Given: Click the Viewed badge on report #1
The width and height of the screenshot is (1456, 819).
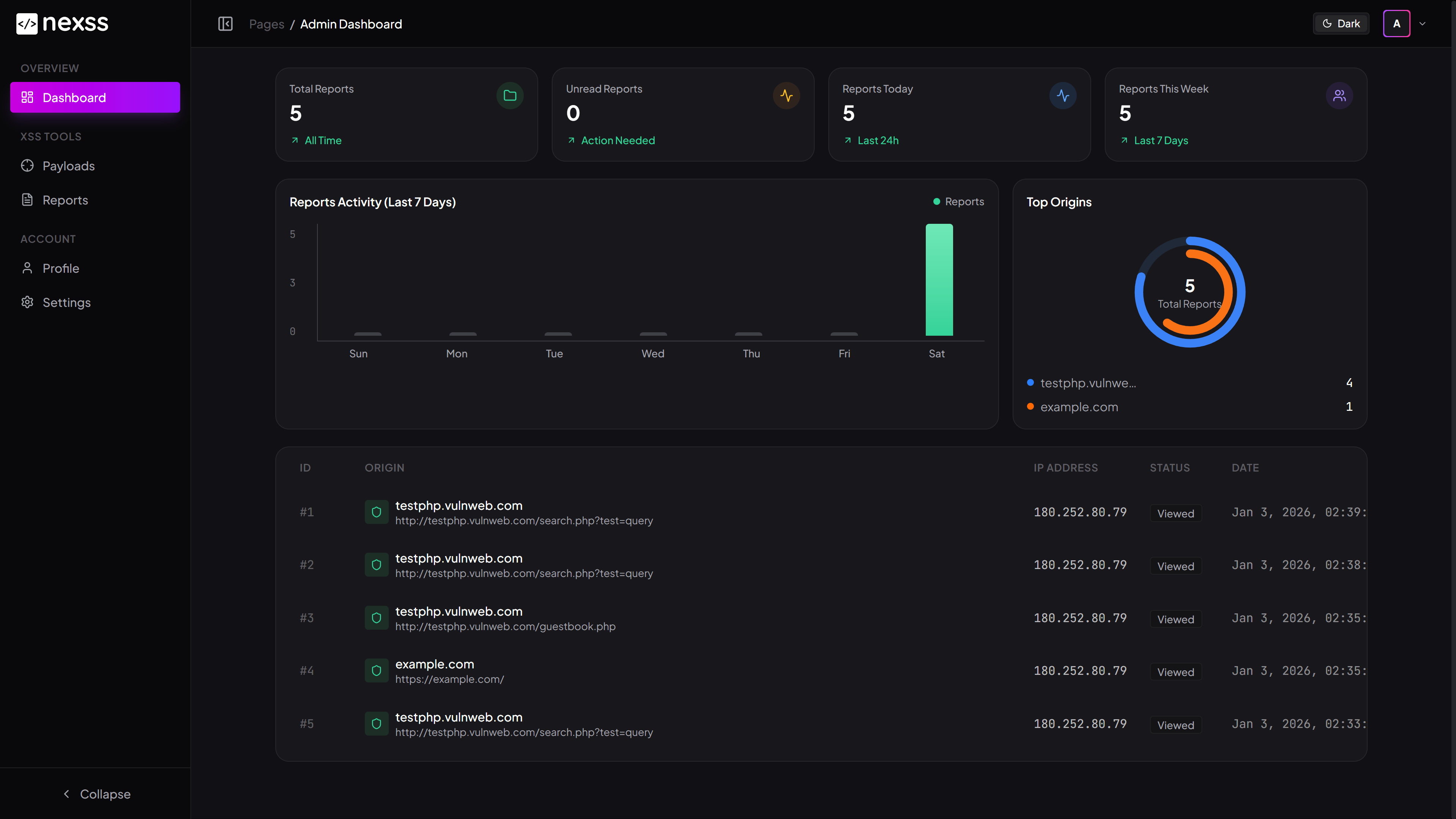Looking at the screenshot, I should pos(1176,512).
